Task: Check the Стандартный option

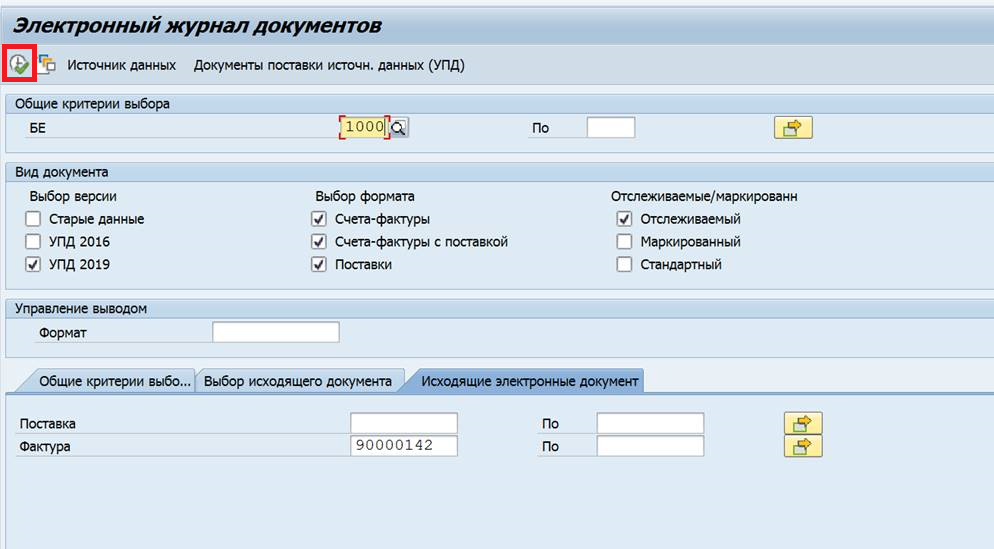Action: [624, 265]
